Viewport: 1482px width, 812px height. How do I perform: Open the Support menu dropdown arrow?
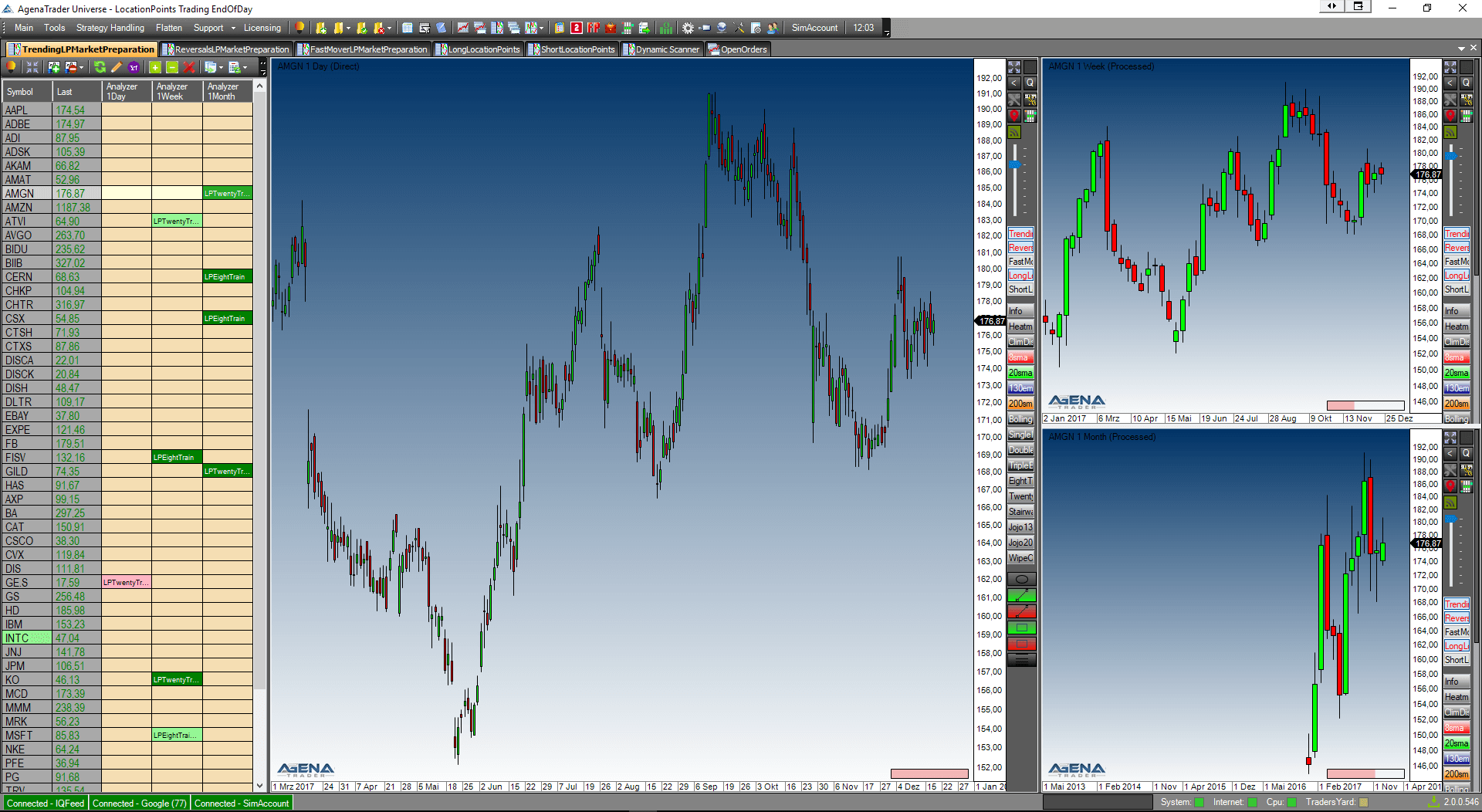pos(233,28)
